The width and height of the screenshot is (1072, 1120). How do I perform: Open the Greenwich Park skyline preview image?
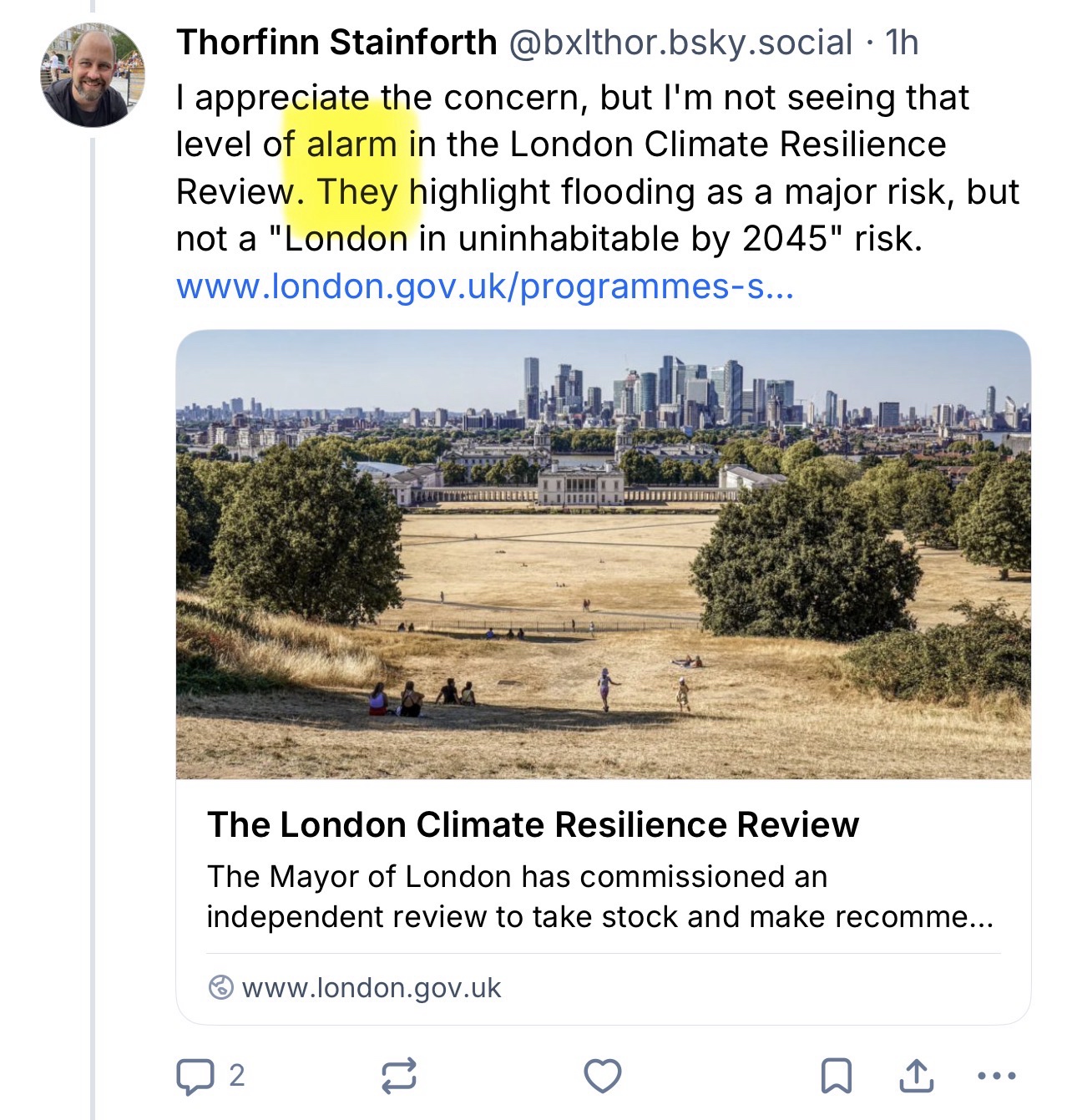pos(603,555)
